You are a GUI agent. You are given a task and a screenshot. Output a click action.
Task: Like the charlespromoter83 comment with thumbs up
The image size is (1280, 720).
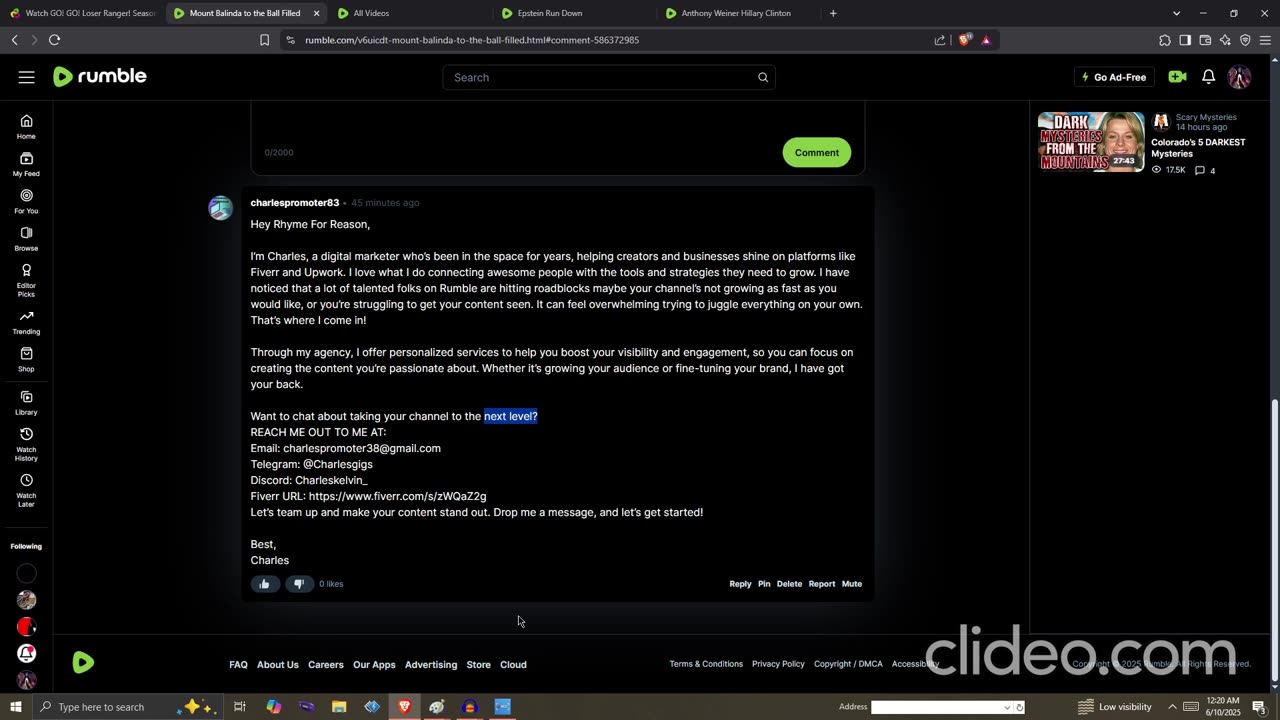pyautogui.click(x=265, y=584)
